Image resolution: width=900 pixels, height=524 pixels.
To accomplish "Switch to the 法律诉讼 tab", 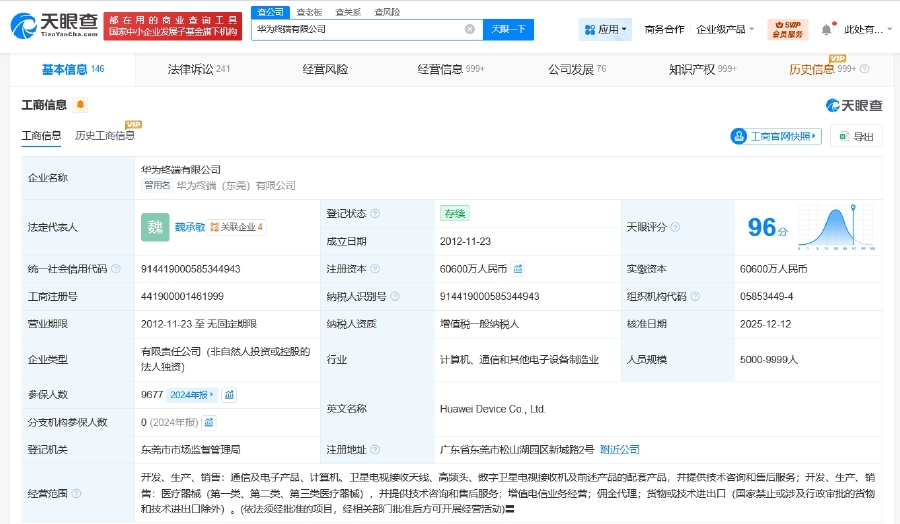I will 198,69.
